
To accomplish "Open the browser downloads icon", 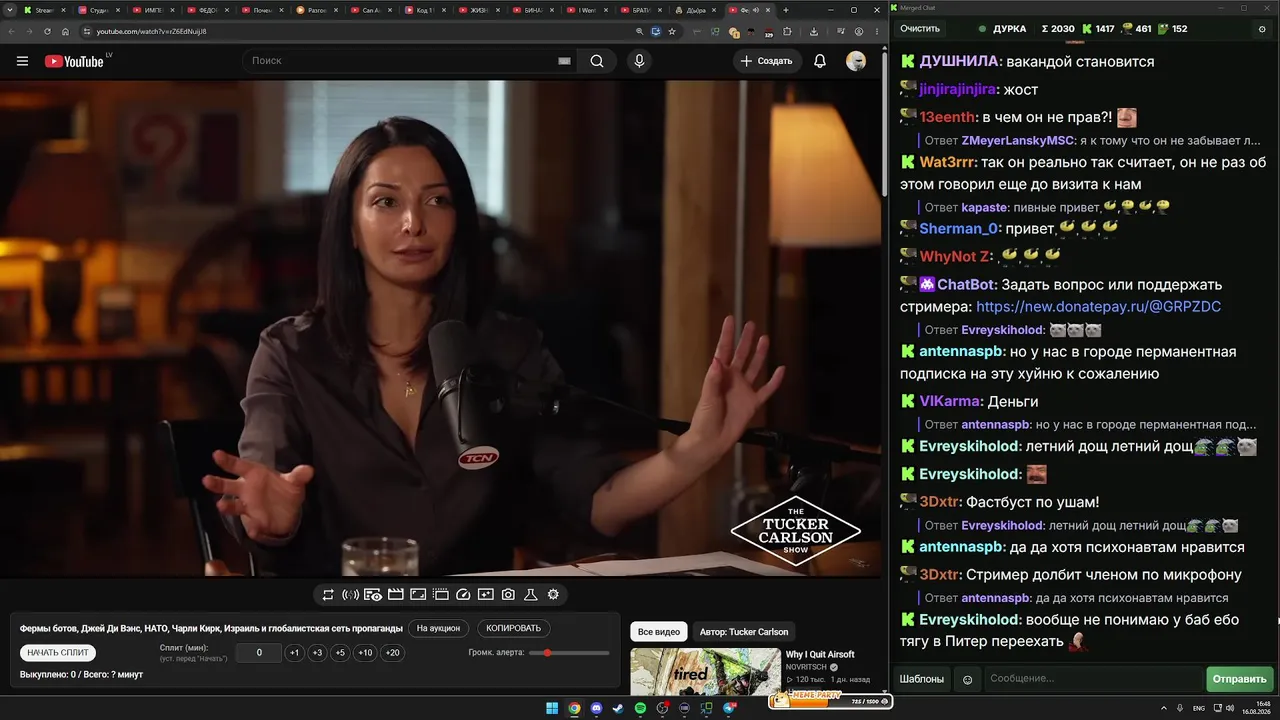I will tap(814, 31).
